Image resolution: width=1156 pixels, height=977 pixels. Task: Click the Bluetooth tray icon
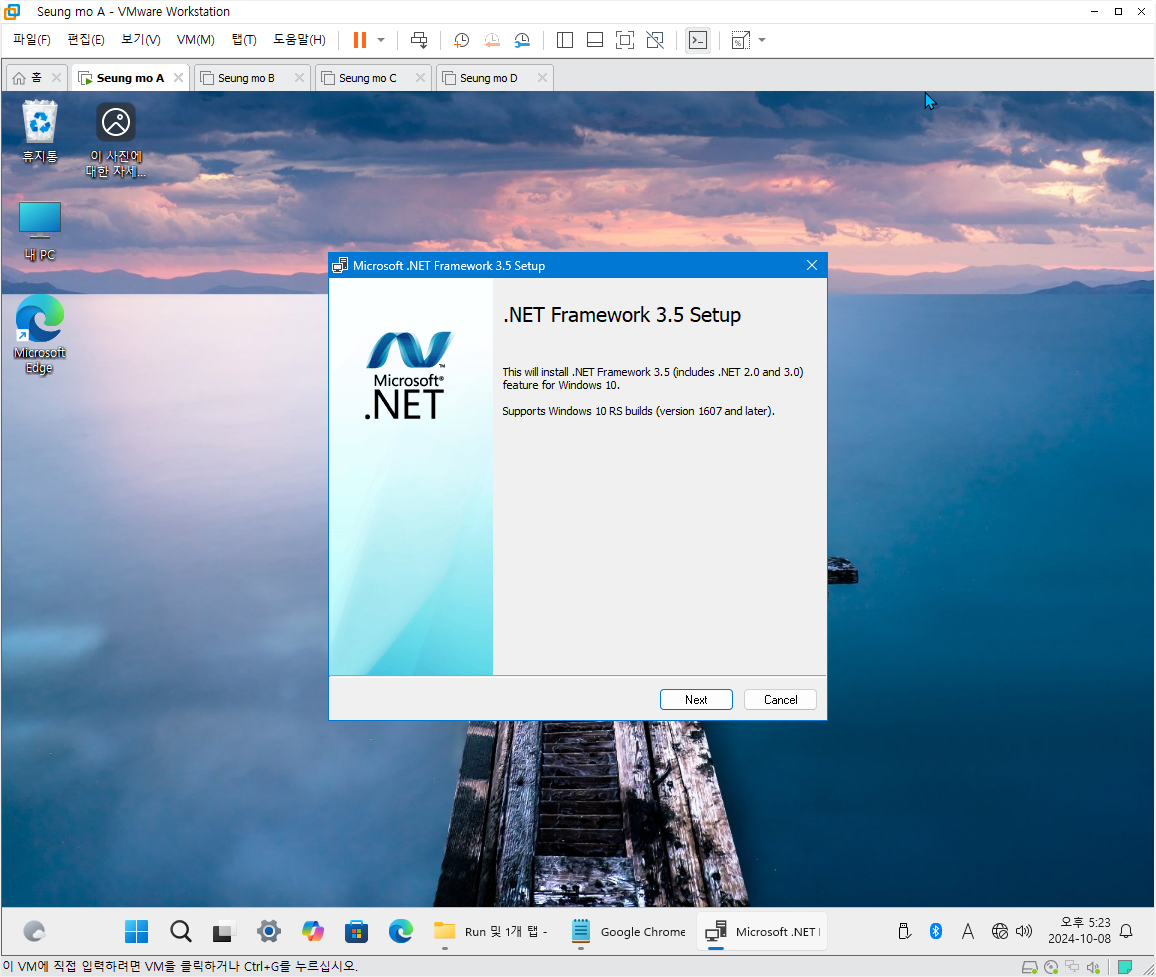[x=936, y=931]
